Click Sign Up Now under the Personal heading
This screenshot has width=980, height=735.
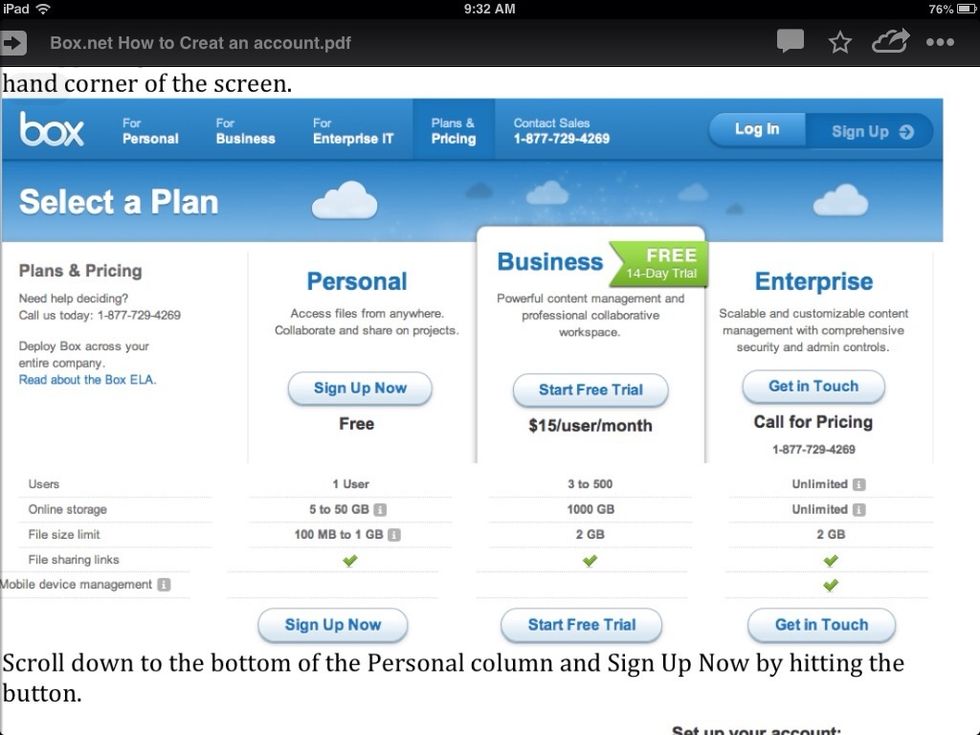point(360,388)
